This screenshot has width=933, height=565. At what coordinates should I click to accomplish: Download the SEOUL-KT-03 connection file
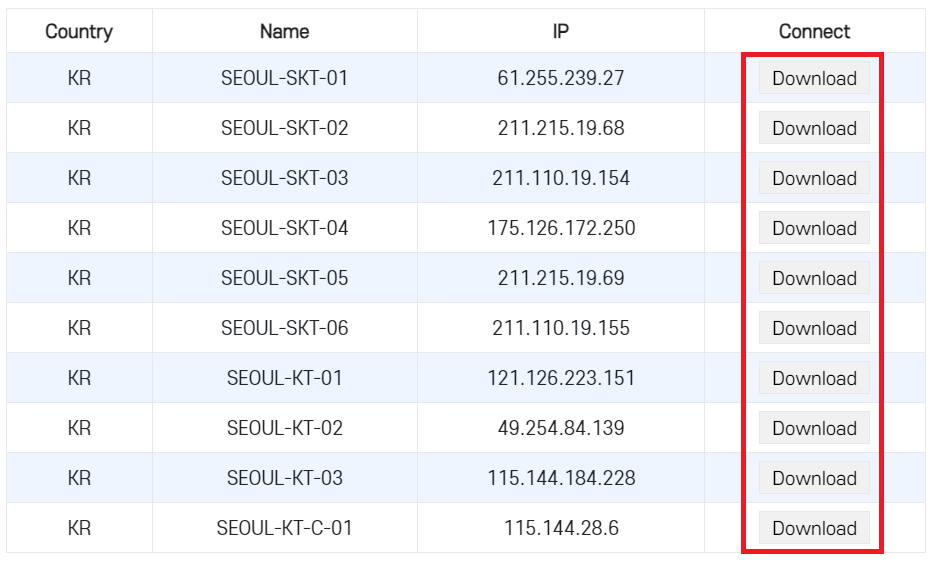tap(814, 478)
